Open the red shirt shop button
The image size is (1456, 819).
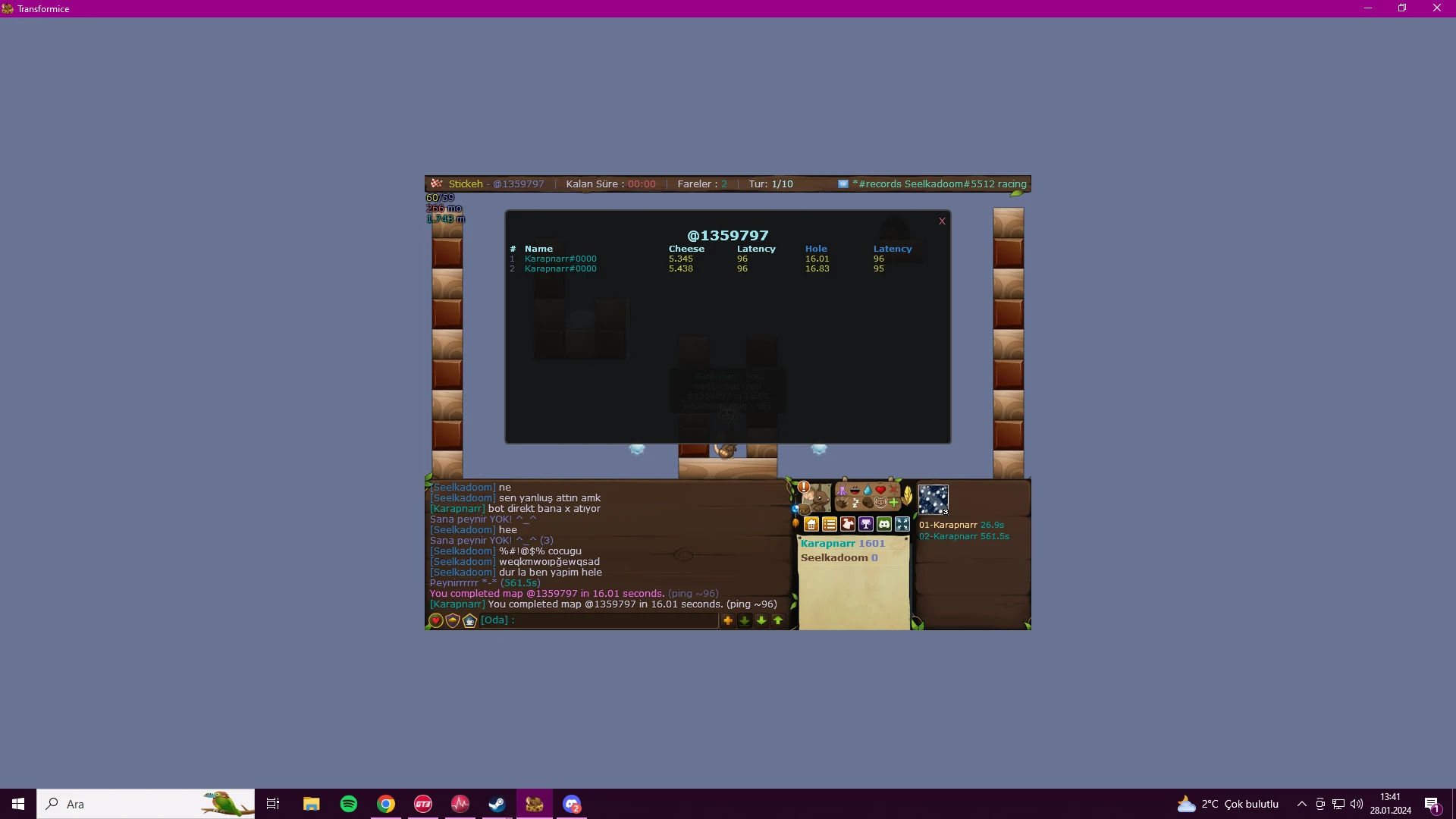pyautogui.click(x=848, y=524)
